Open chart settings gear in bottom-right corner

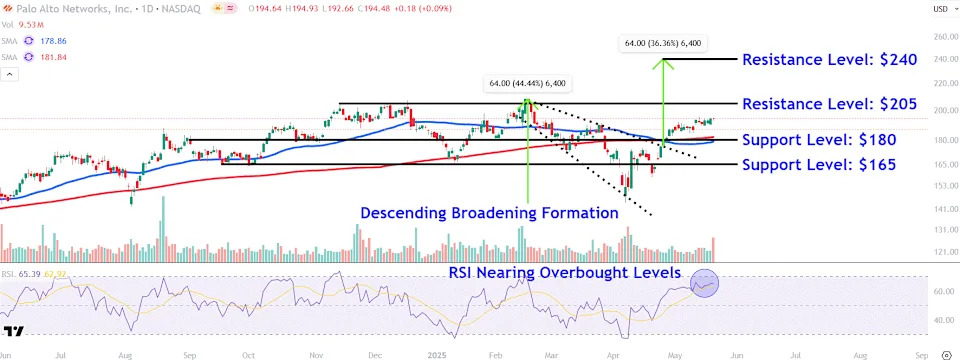[x=947, y=354]
